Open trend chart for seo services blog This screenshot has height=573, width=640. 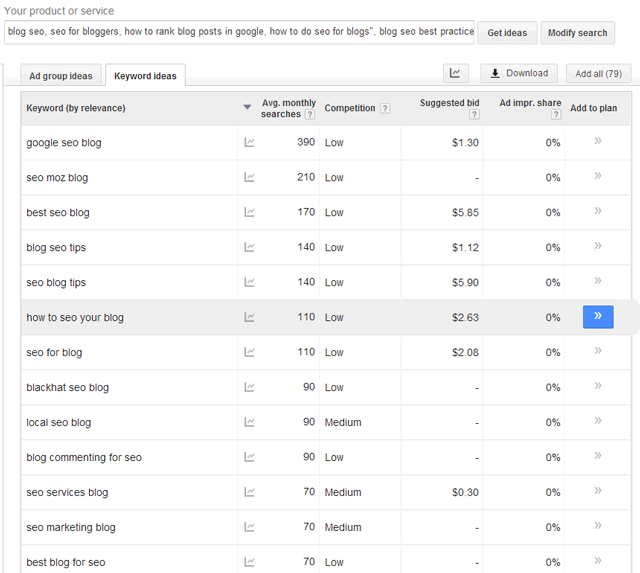coord(249,492)
